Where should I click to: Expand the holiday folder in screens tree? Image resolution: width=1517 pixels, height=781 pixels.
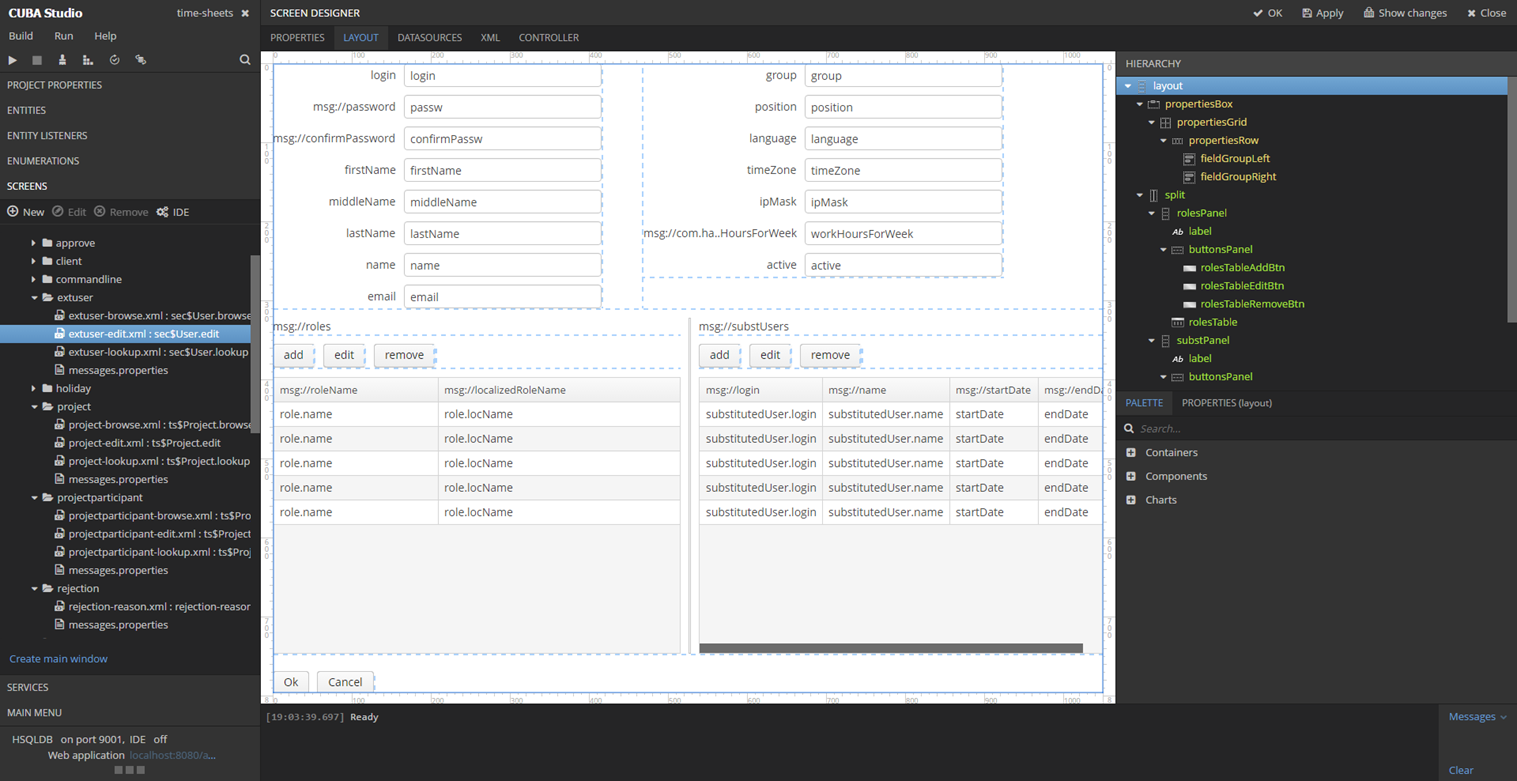pyautogui.click(x=34, y=389)
